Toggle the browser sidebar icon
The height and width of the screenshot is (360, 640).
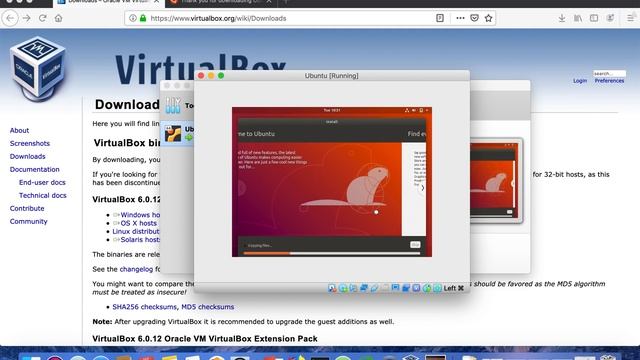(x=594, y=18)
